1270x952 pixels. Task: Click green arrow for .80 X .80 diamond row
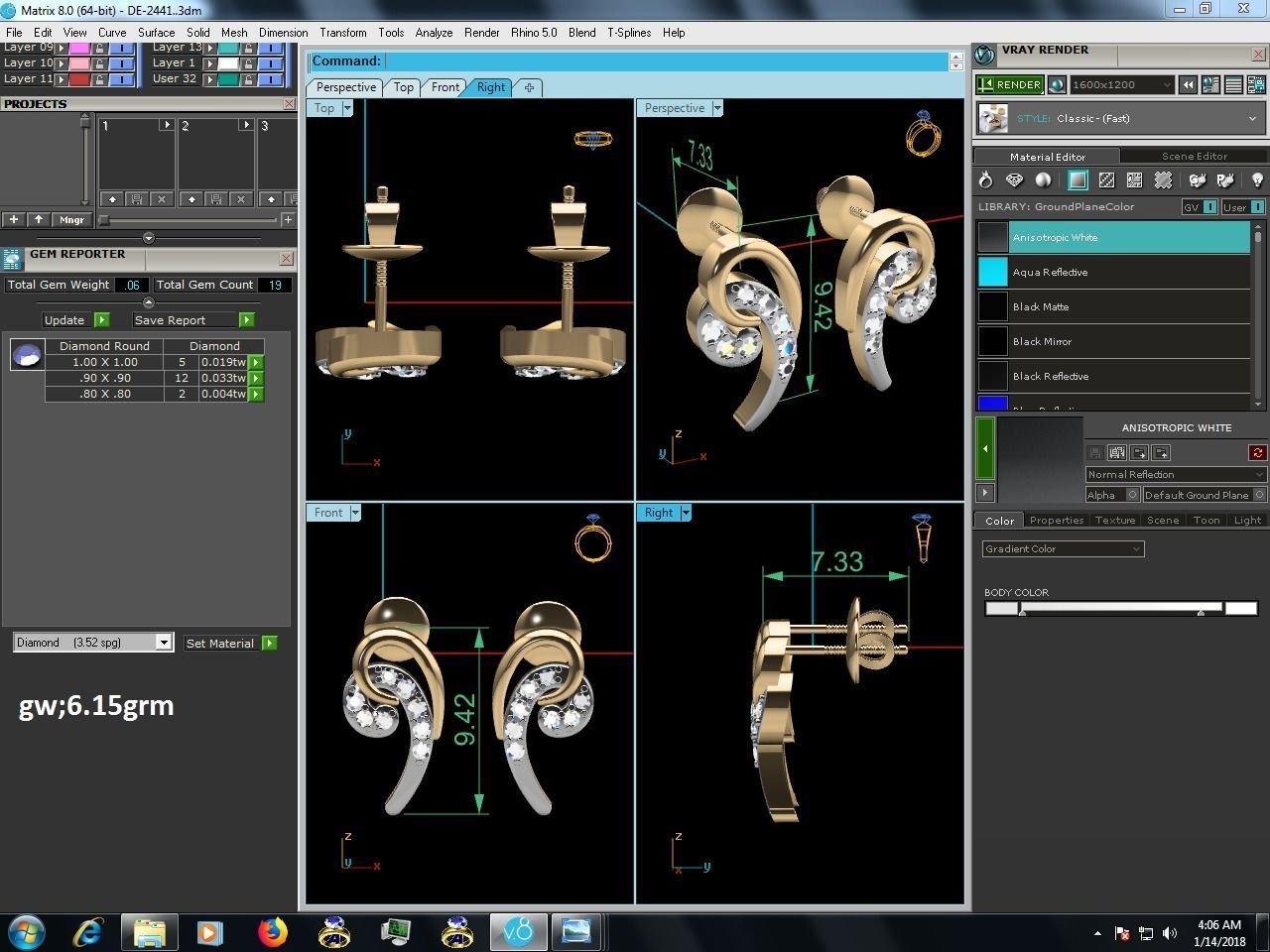point(256,394)
